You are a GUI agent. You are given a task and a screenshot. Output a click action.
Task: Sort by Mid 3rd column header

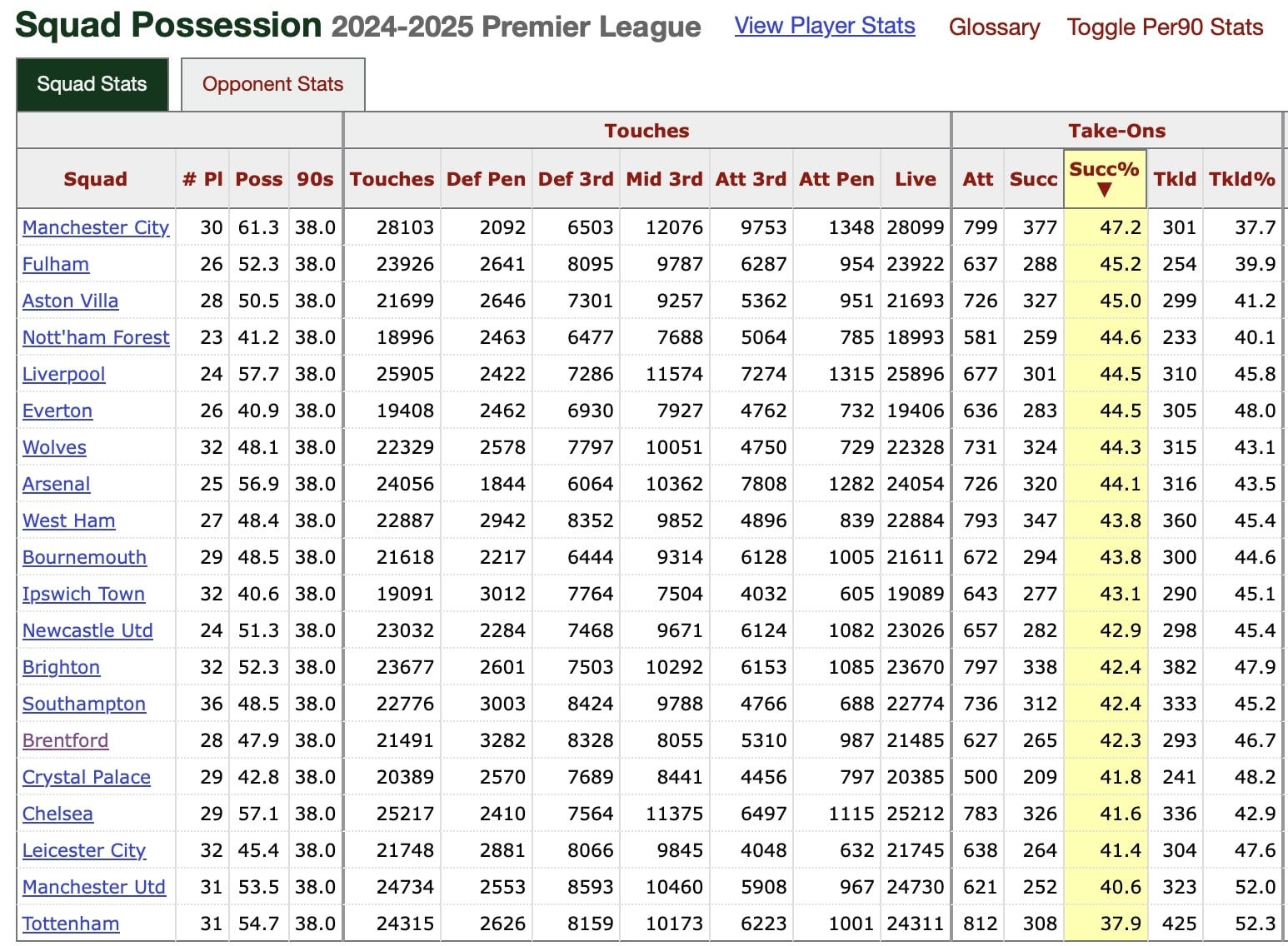(664, 179)
